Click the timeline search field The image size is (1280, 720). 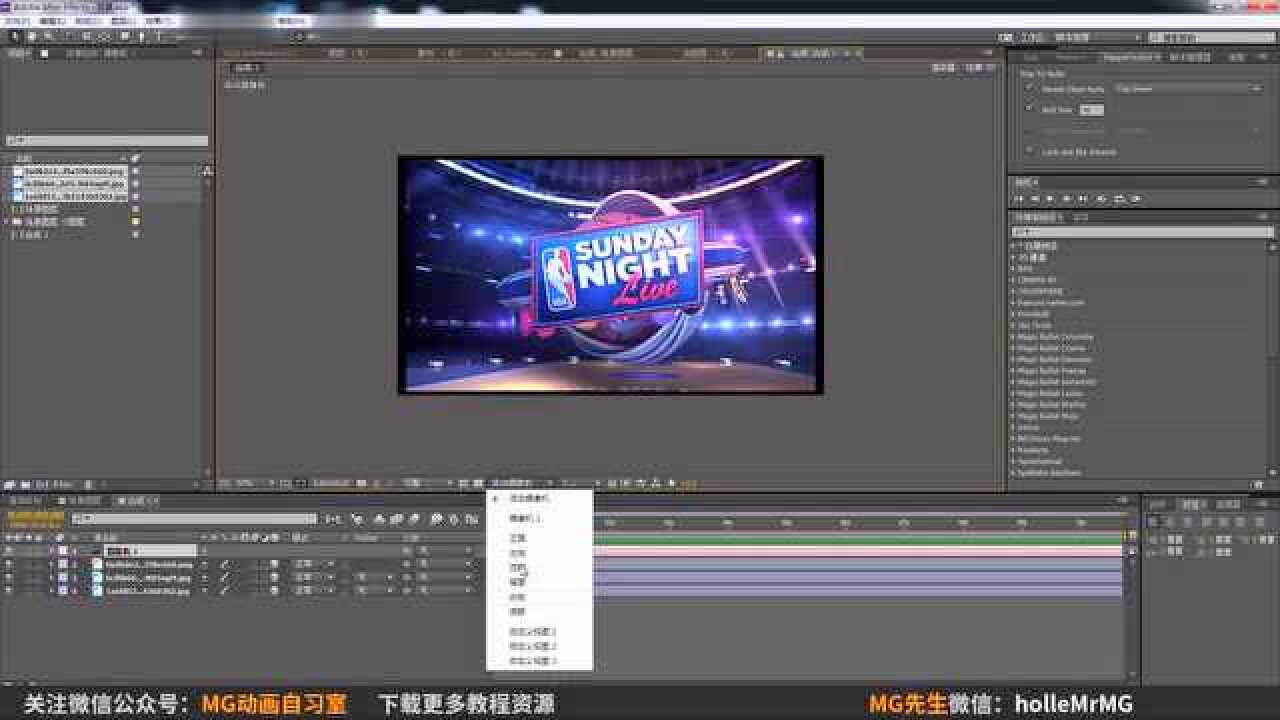194,519
